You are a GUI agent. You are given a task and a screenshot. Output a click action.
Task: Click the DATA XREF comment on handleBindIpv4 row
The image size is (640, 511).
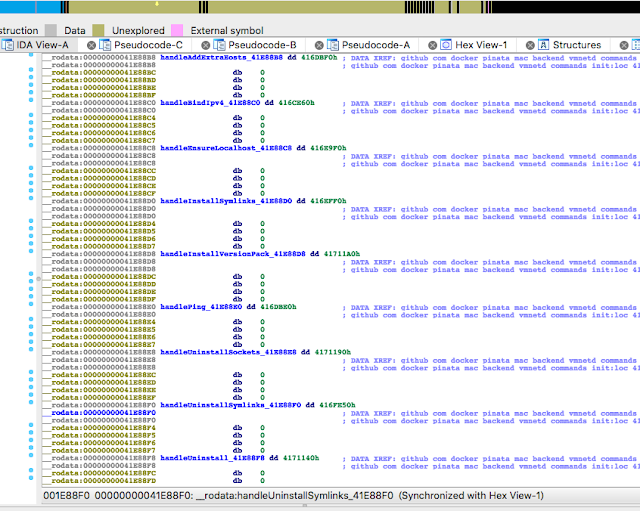(491, 103)
